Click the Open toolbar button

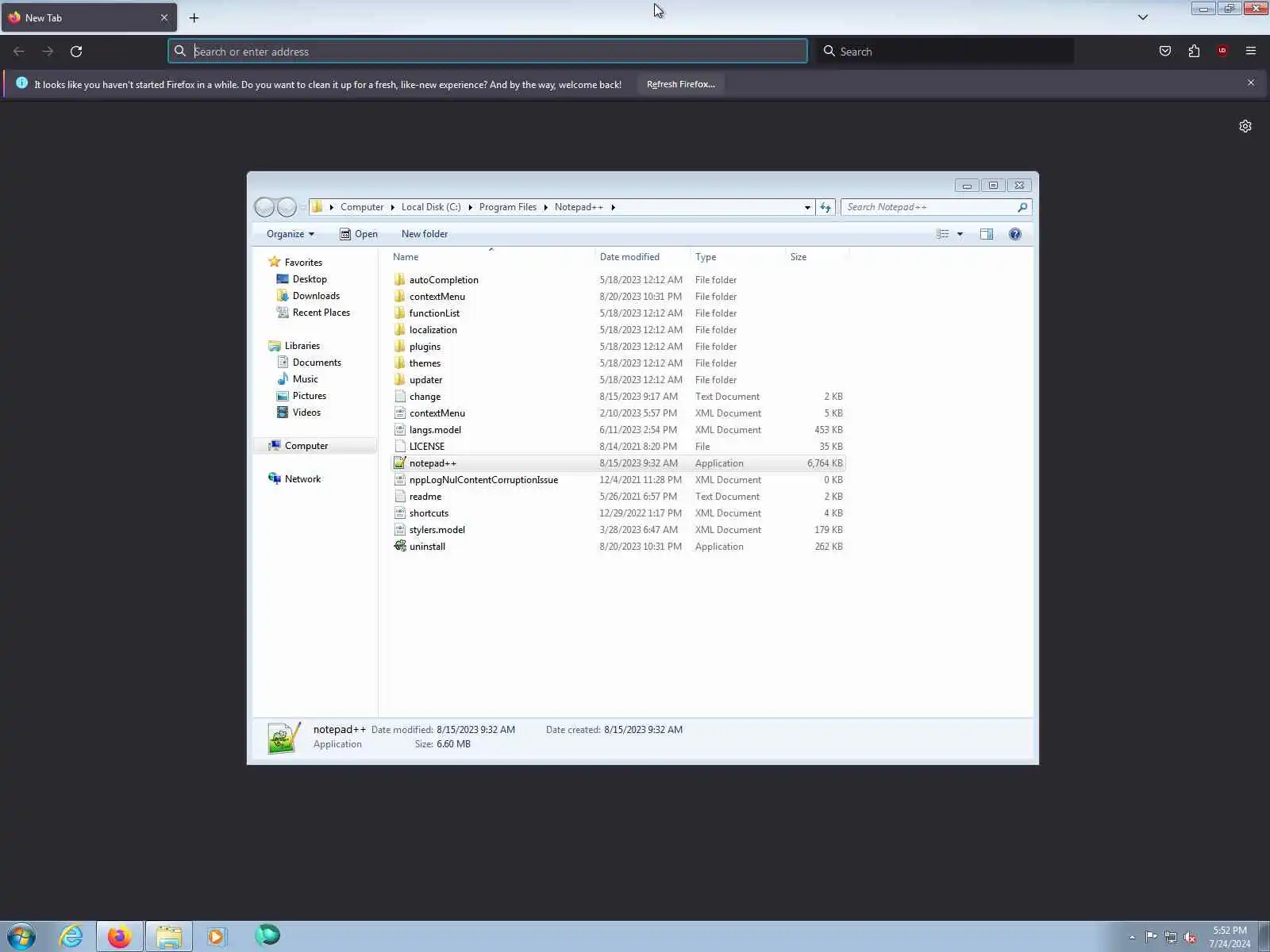point(359,234)
